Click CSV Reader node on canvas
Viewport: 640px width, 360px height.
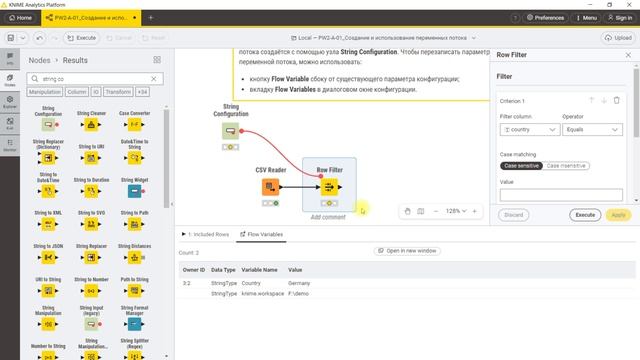tap(270, 187)
